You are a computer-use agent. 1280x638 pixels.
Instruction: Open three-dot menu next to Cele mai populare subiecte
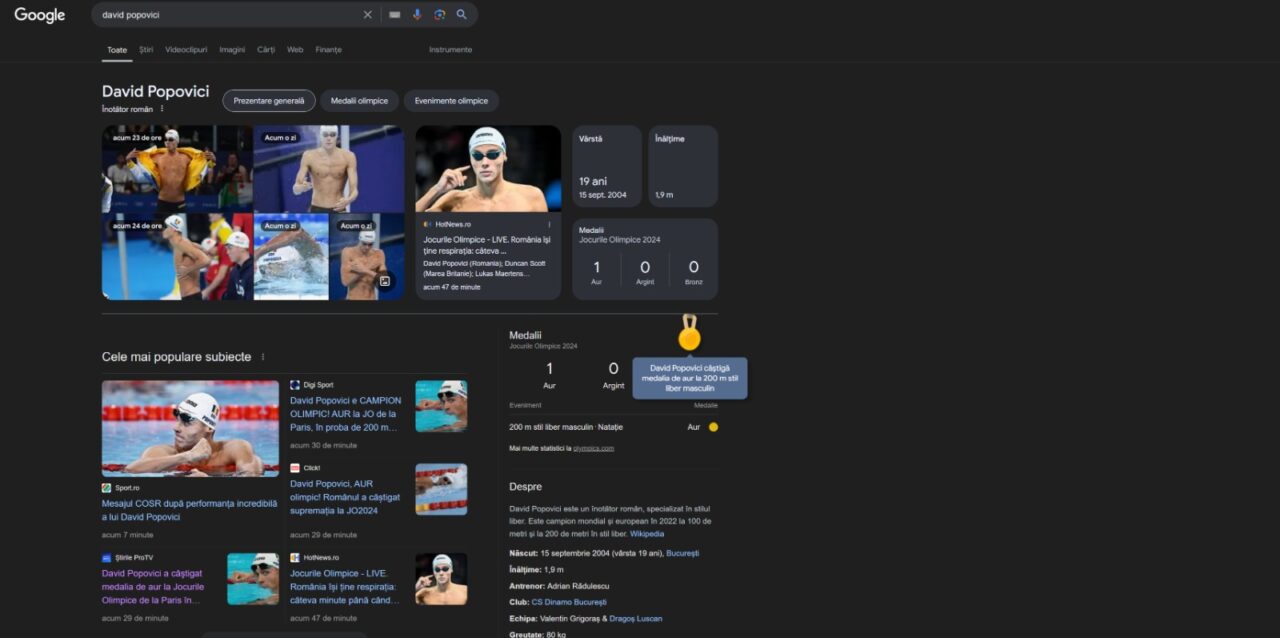[x=263, y=357]
